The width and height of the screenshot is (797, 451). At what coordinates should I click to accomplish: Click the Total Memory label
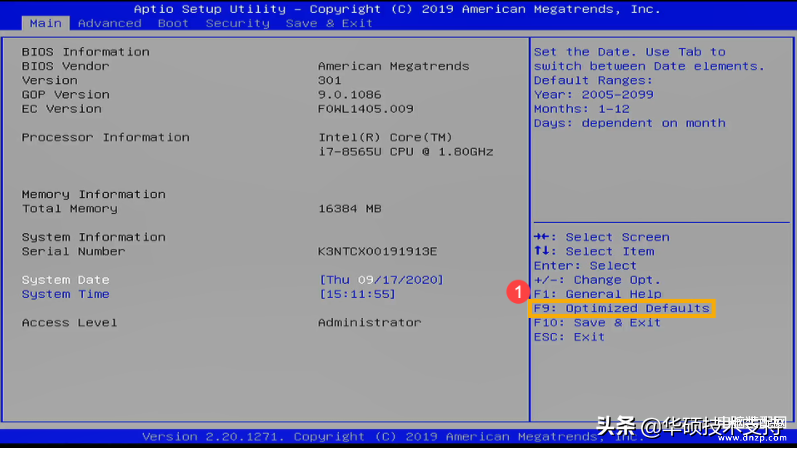70,208
